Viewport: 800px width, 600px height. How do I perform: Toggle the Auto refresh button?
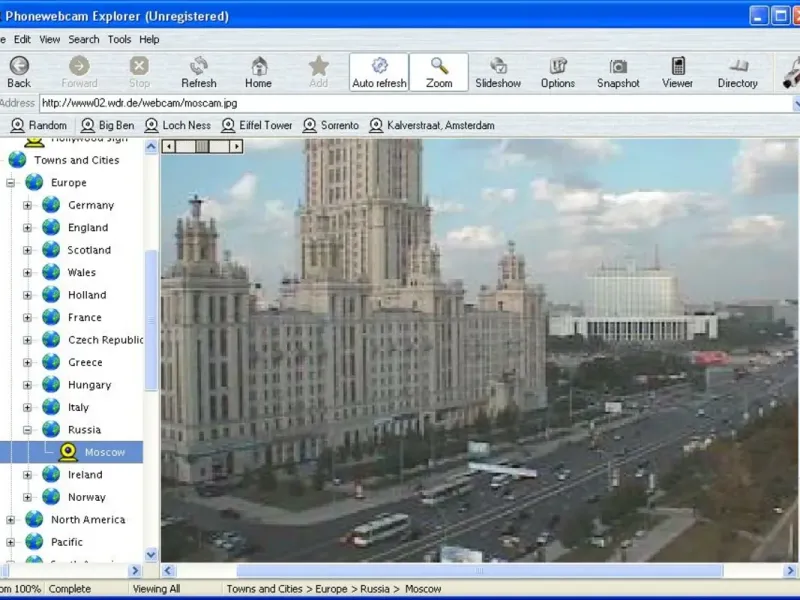pyautogui.click(x=379, y=72)
